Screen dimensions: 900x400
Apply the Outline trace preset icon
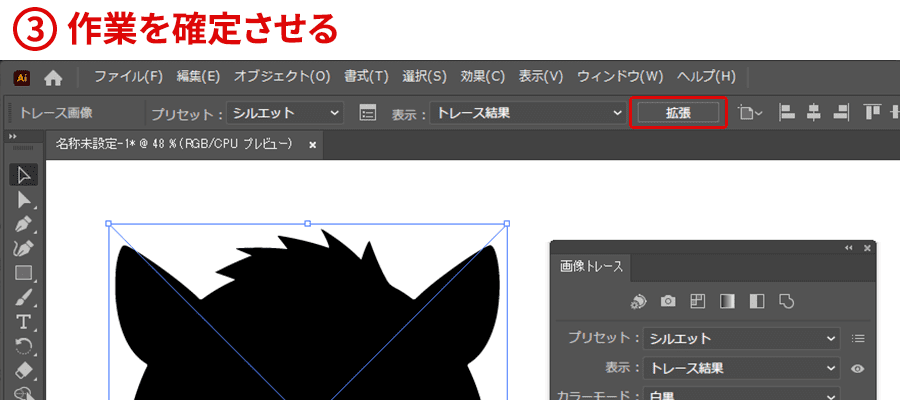pos(787,301)
